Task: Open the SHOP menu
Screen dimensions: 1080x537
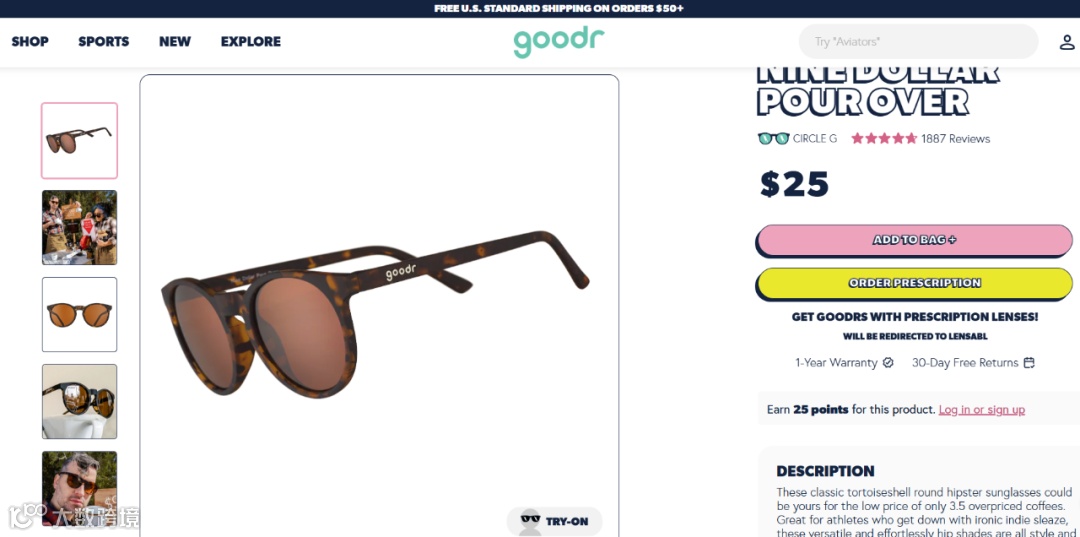Action: point(30,41)
